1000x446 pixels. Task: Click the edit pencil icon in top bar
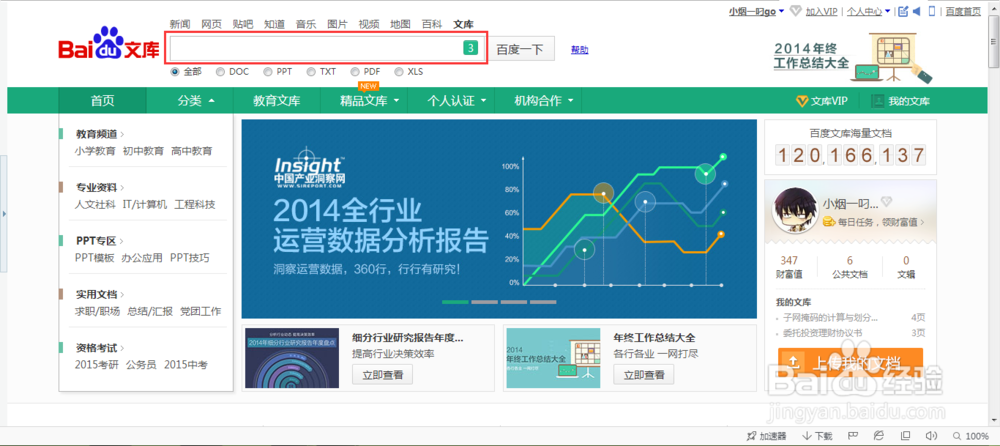[x=902, y=11]
